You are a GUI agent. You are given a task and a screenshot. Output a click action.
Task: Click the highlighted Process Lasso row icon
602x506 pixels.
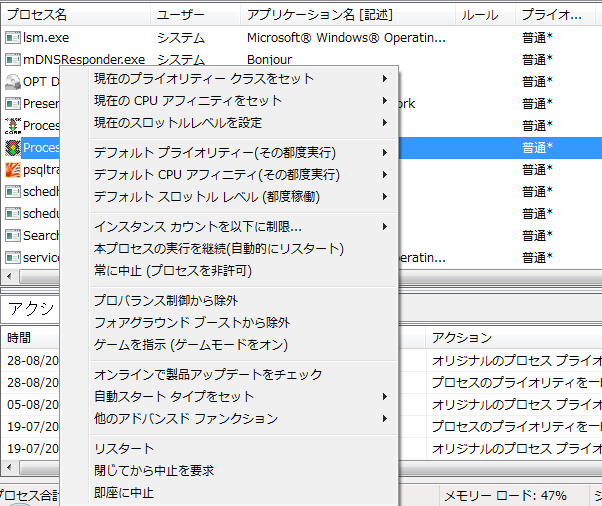pos(13,147)
